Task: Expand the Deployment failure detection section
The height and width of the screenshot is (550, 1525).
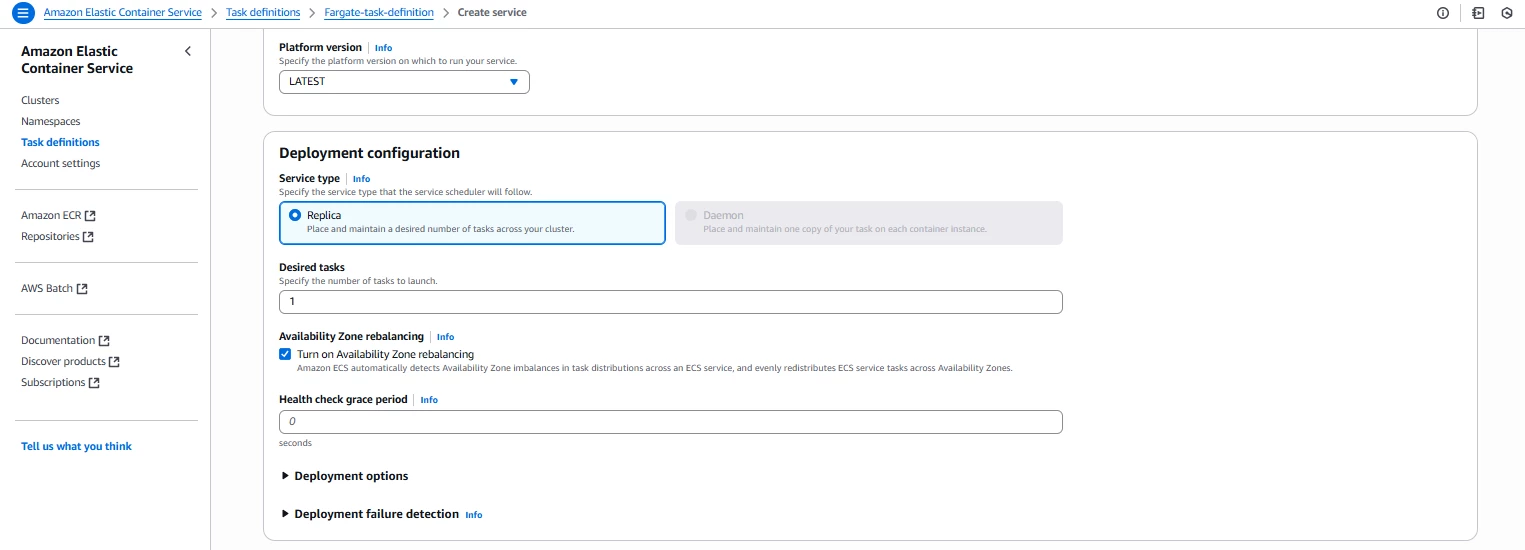Action: pyautogui.click(x=369, y=514)
